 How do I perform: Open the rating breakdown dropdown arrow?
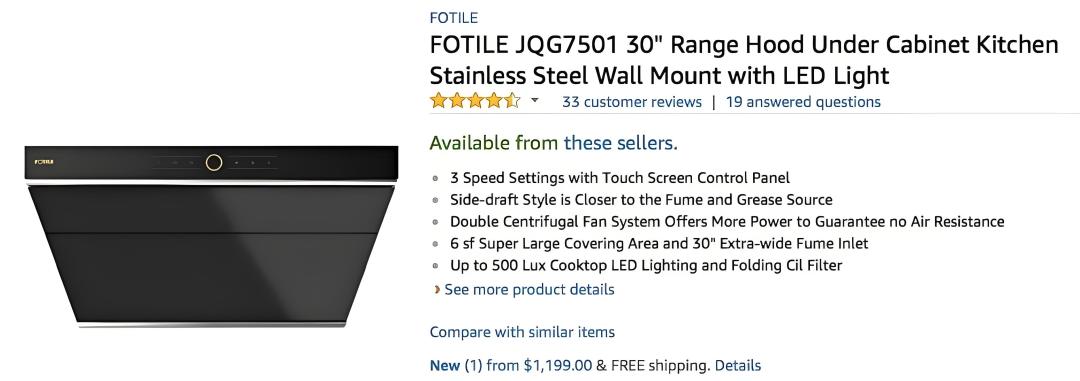point(534,101)
